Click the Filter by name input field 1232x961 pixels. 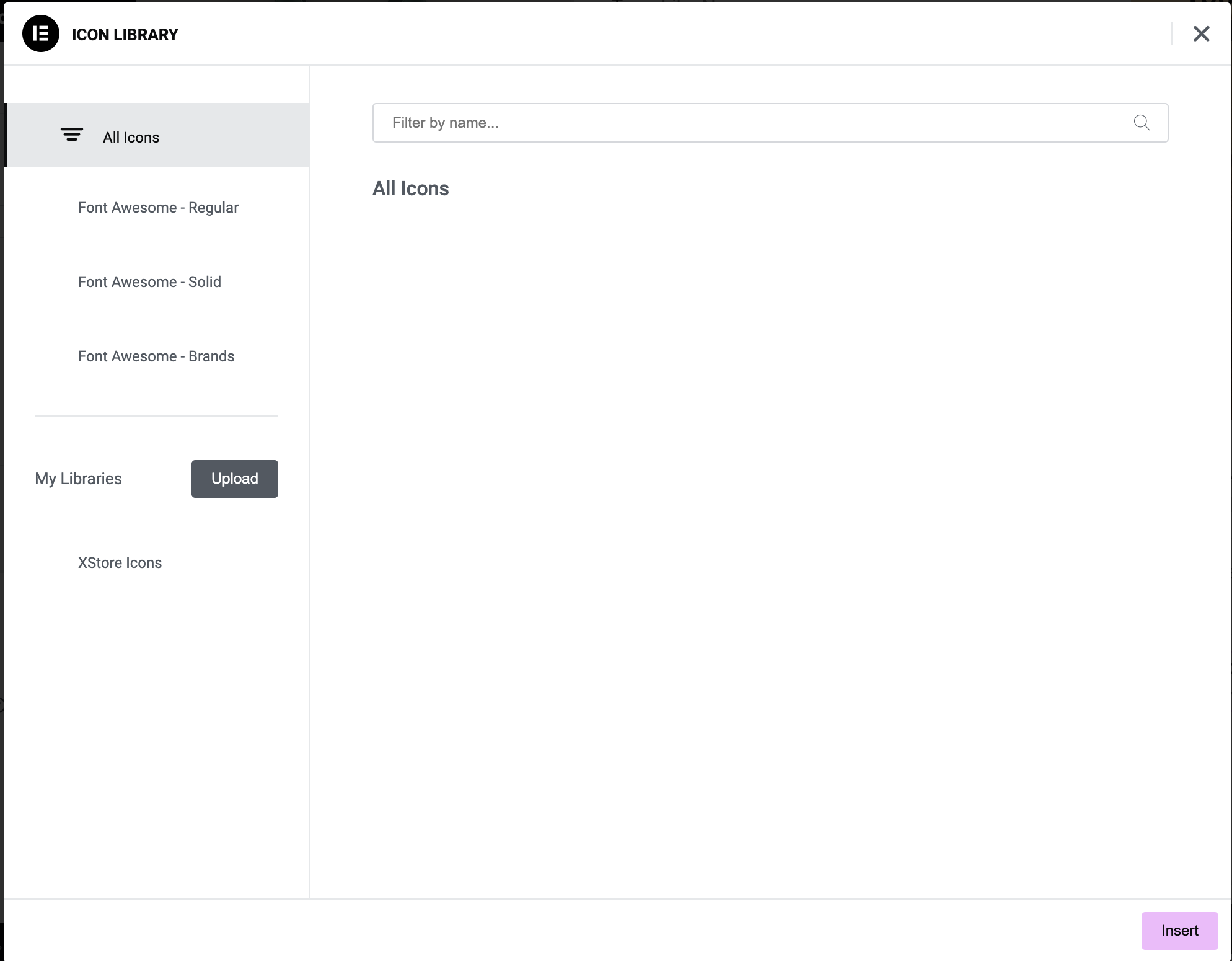point(770,122)
